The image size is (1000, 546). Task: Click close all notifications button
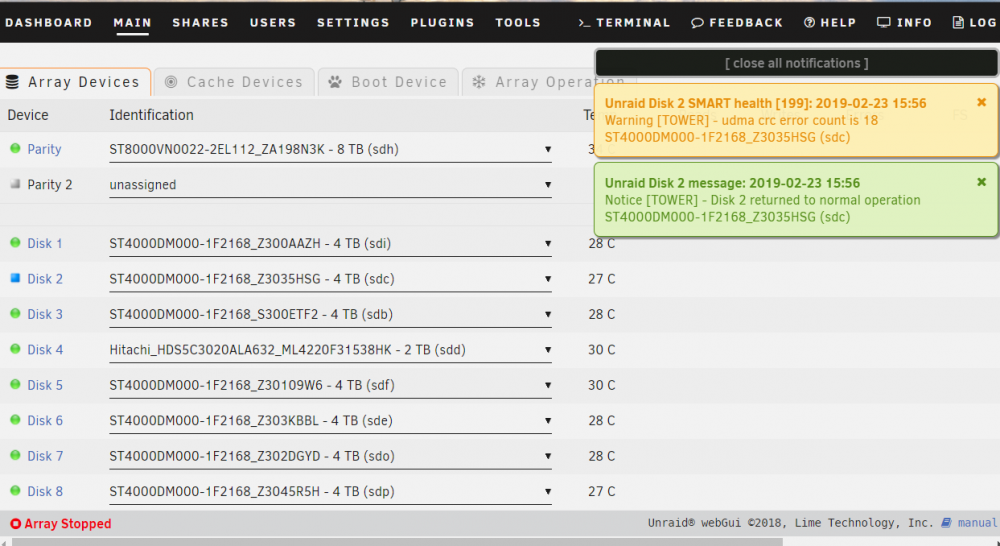click(797, 63)
